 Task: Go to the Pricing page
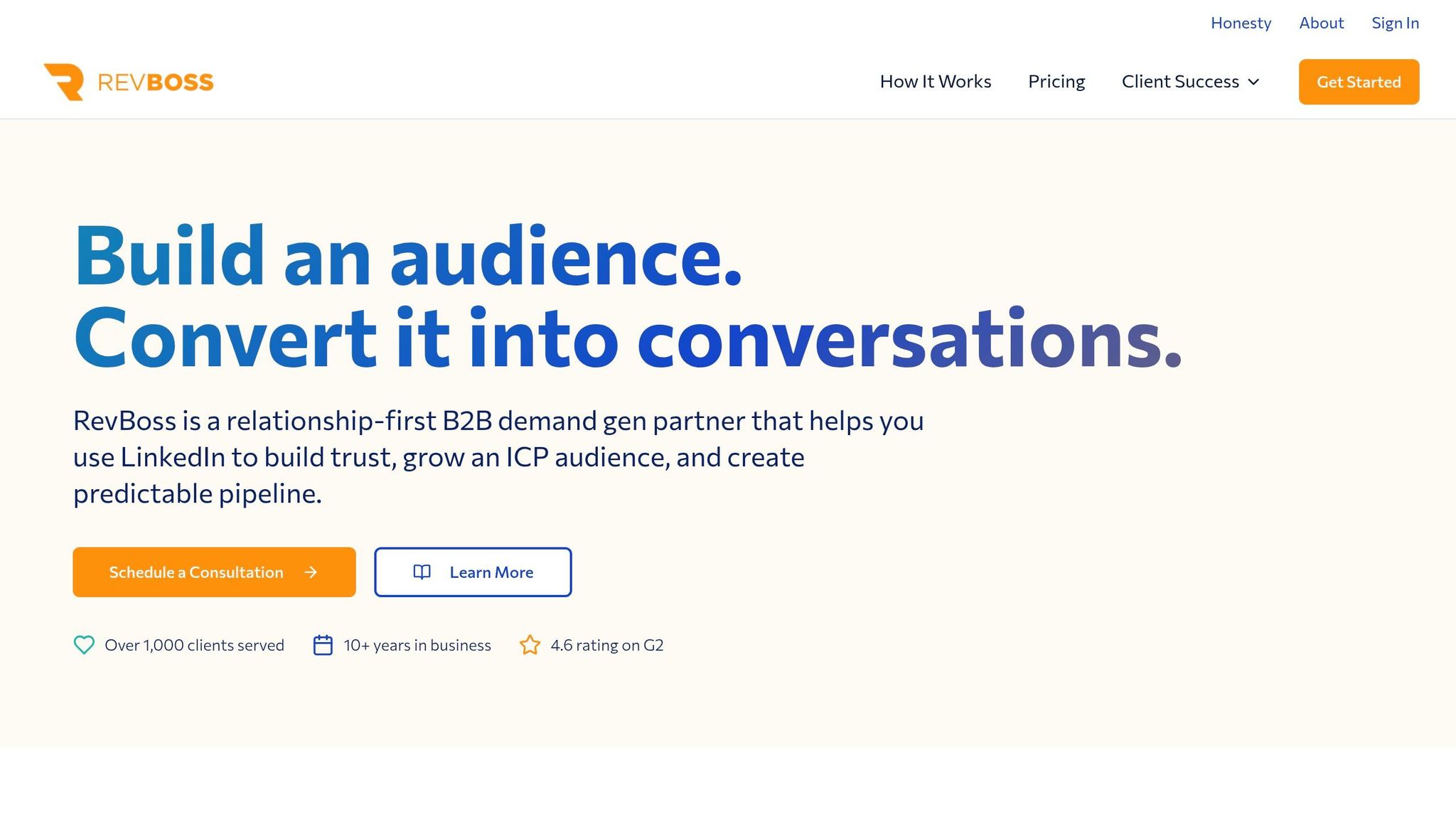point(1056,82)
